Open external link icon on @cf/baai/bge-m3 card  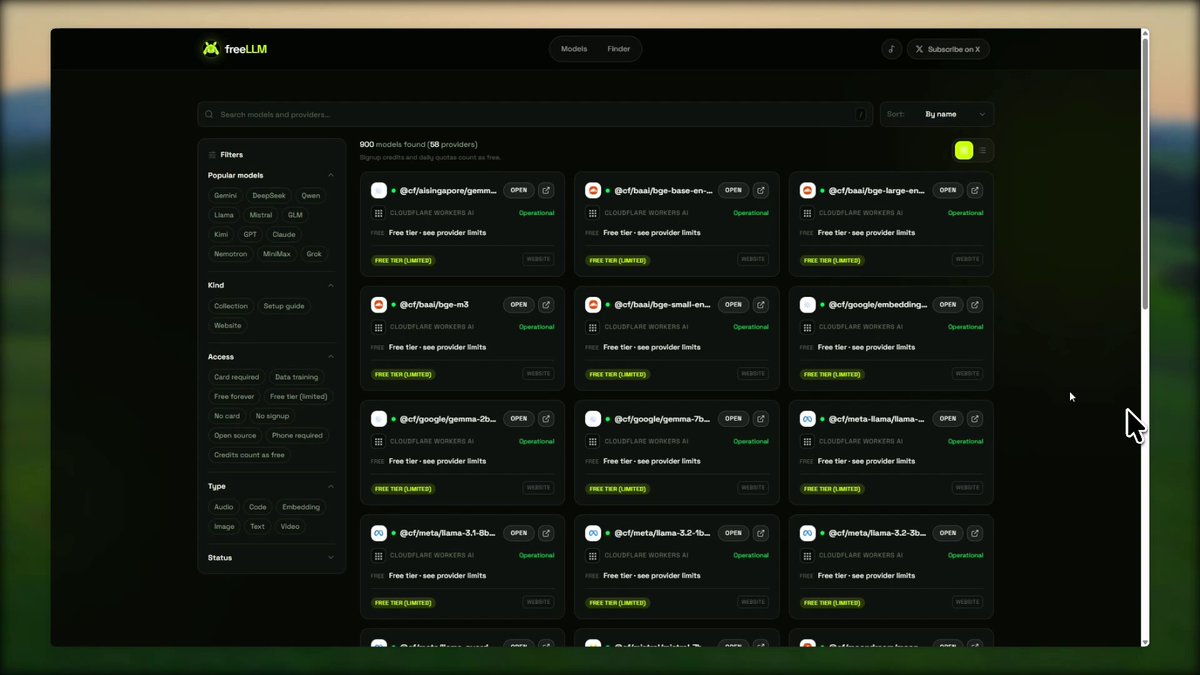(546, 305)
